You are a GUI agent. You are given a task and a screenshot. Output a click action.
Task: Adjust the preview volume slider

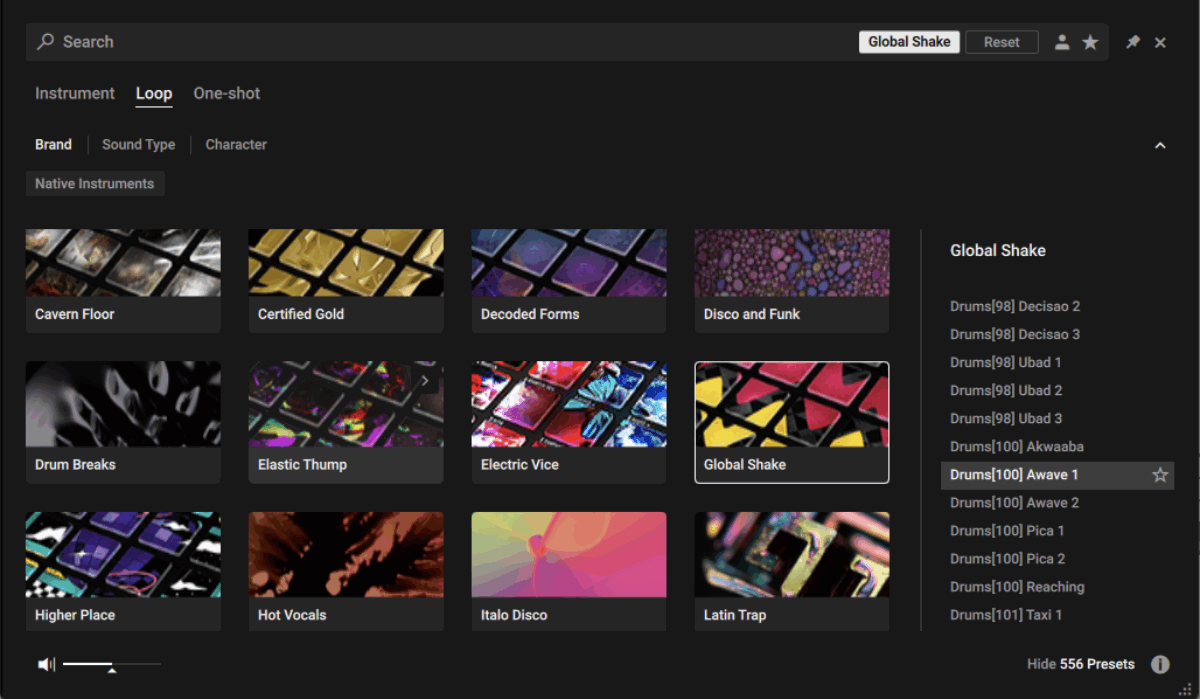tap(111, 664)
